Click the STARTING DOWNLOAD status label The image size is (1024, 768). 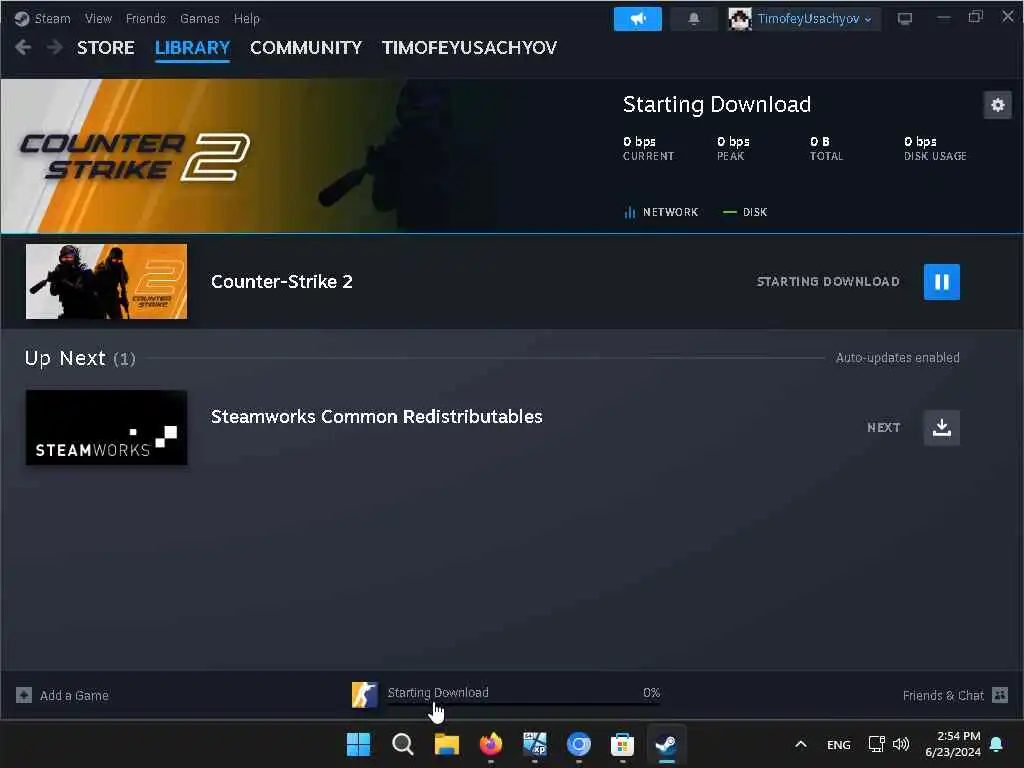click(x=828, y=281)
